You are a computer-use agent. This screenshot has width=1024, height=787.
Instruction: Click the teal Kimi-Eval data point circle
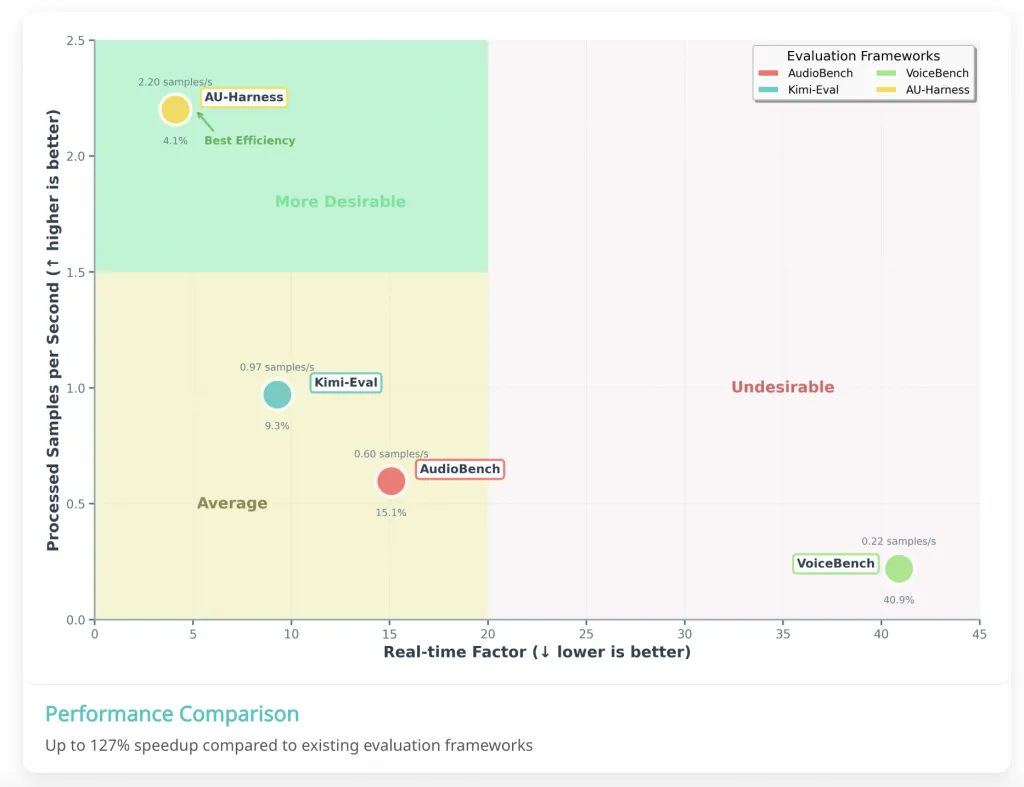[x=277, y=394]
